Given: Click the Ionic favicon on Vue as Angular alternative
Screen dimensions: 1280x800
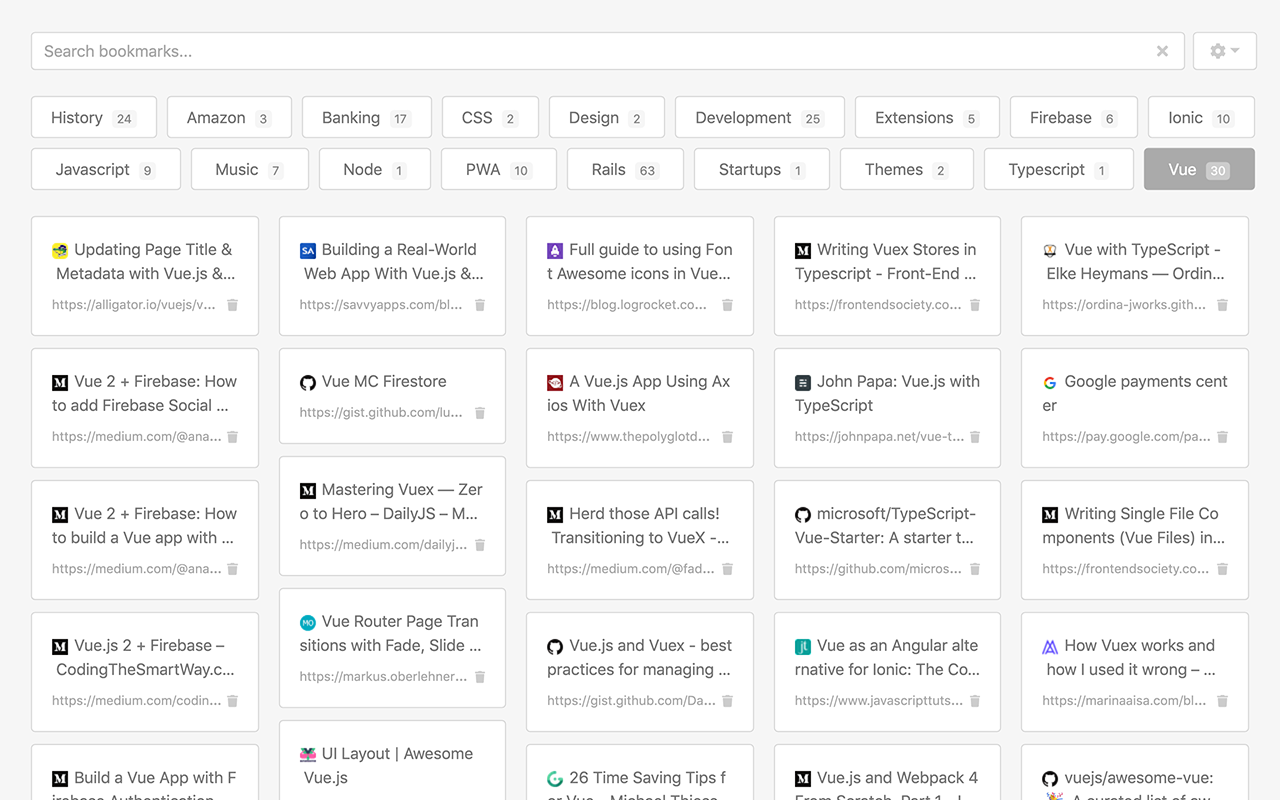Looking at the screenshot, I should 802,645.
